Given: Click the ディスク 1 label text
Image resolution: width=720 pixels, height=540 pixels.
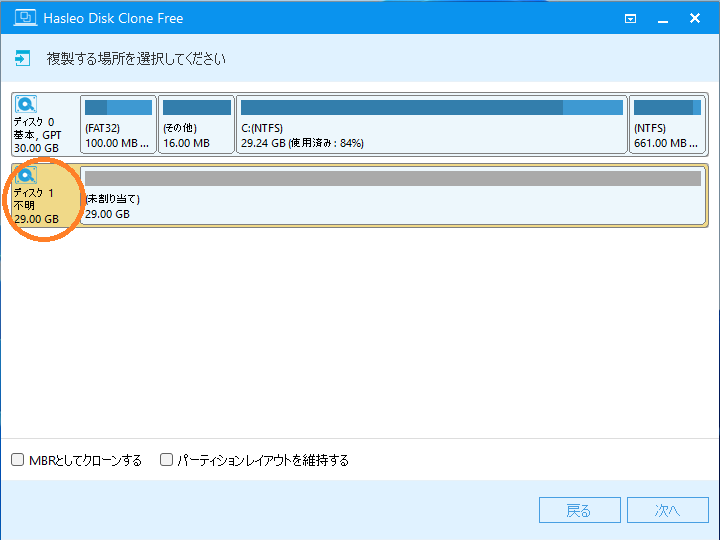Looking at the screenshot, I should click(x=34, y=192).
